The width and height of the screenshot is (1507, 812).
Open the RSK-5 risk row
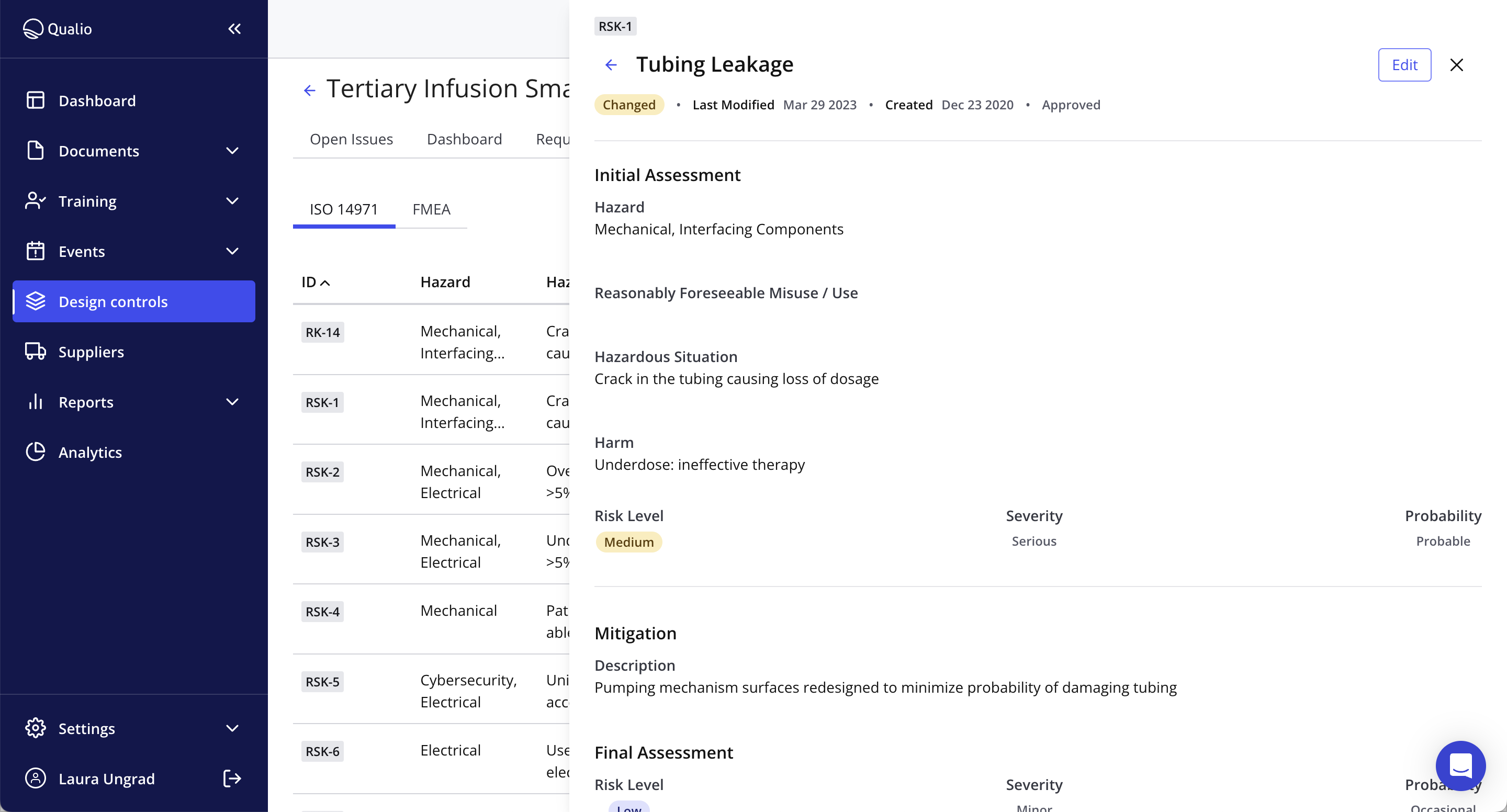click(x=322, y=682)
